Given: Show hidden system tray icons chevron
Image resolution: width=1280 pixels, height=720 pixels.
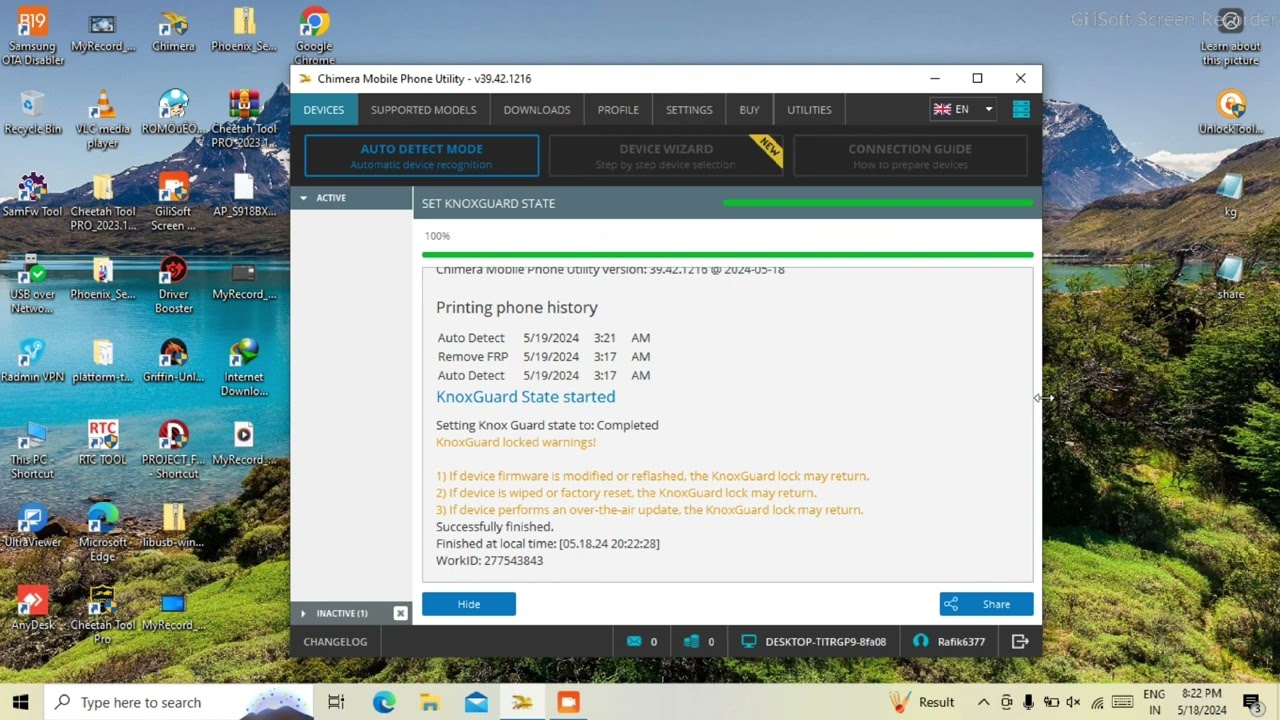Looking at the screenshot, I should (x=983, y=702).
